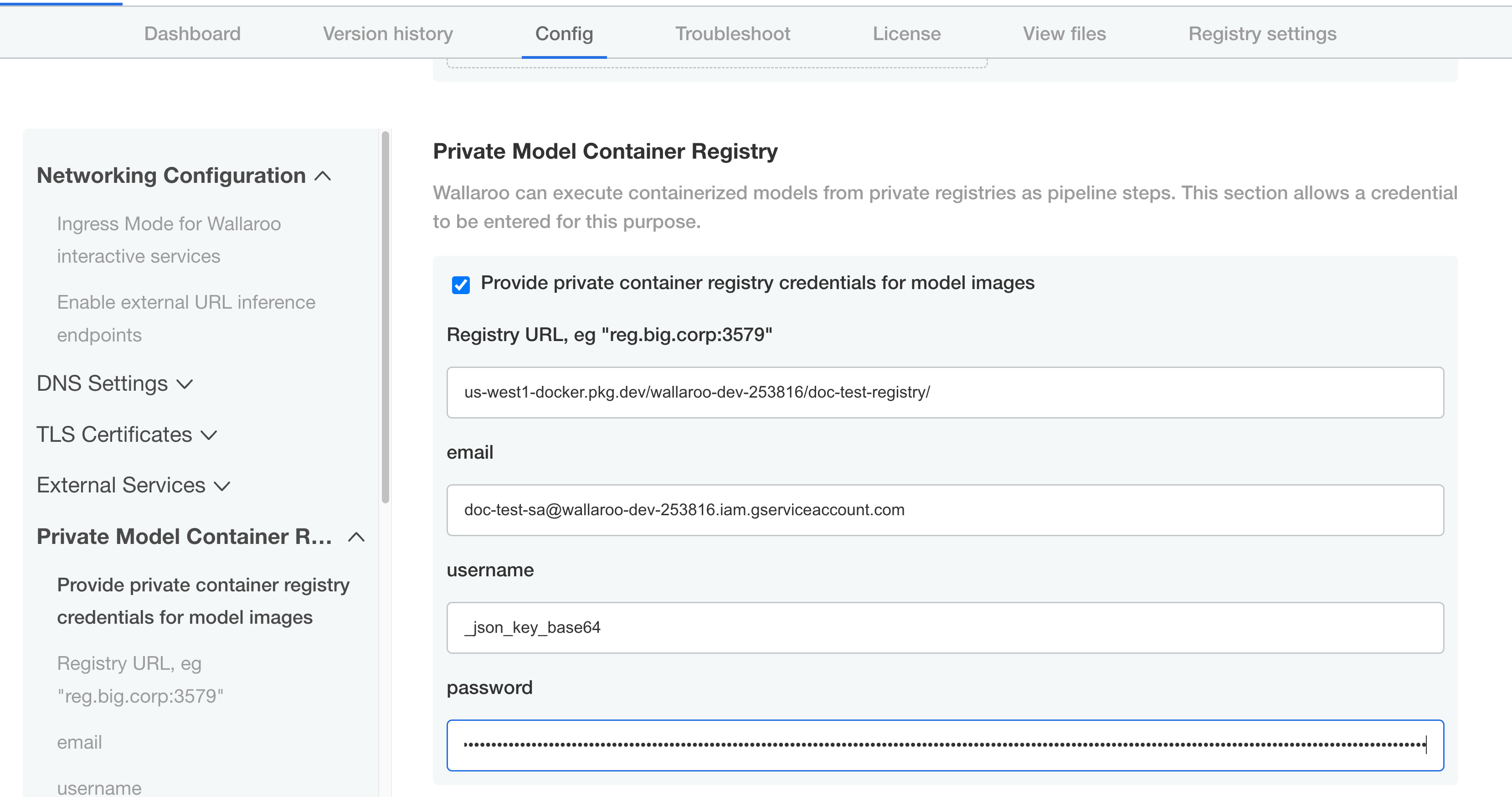Open Ingress Mode for Wallaroo interactive services
1512x797 pixels.
tap(169, 240)
